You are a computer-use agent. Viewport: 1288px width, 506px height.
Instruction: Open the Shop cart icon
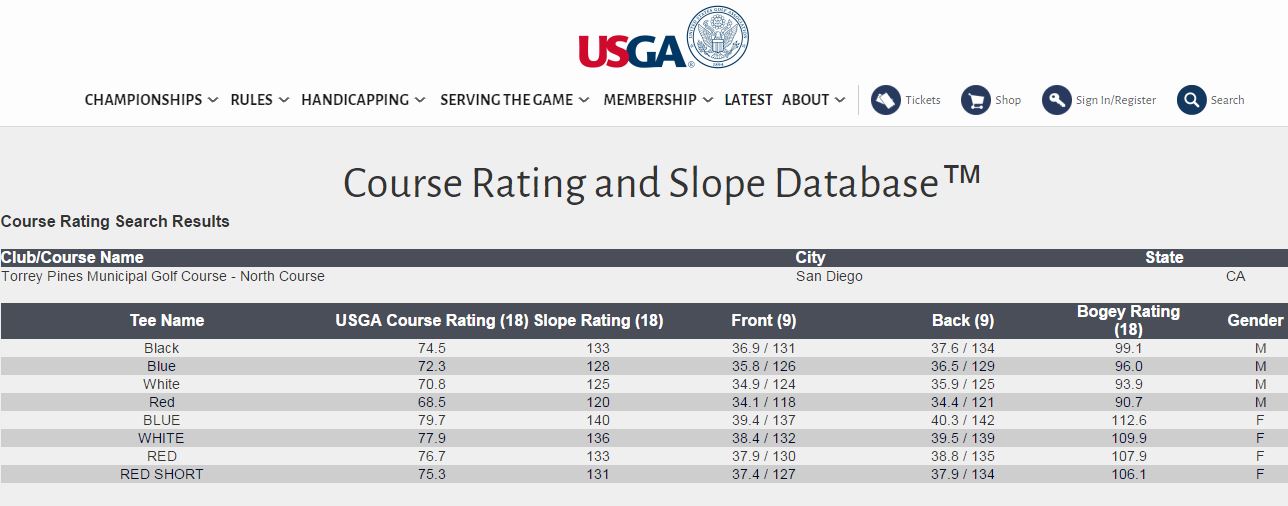(975, 100)
